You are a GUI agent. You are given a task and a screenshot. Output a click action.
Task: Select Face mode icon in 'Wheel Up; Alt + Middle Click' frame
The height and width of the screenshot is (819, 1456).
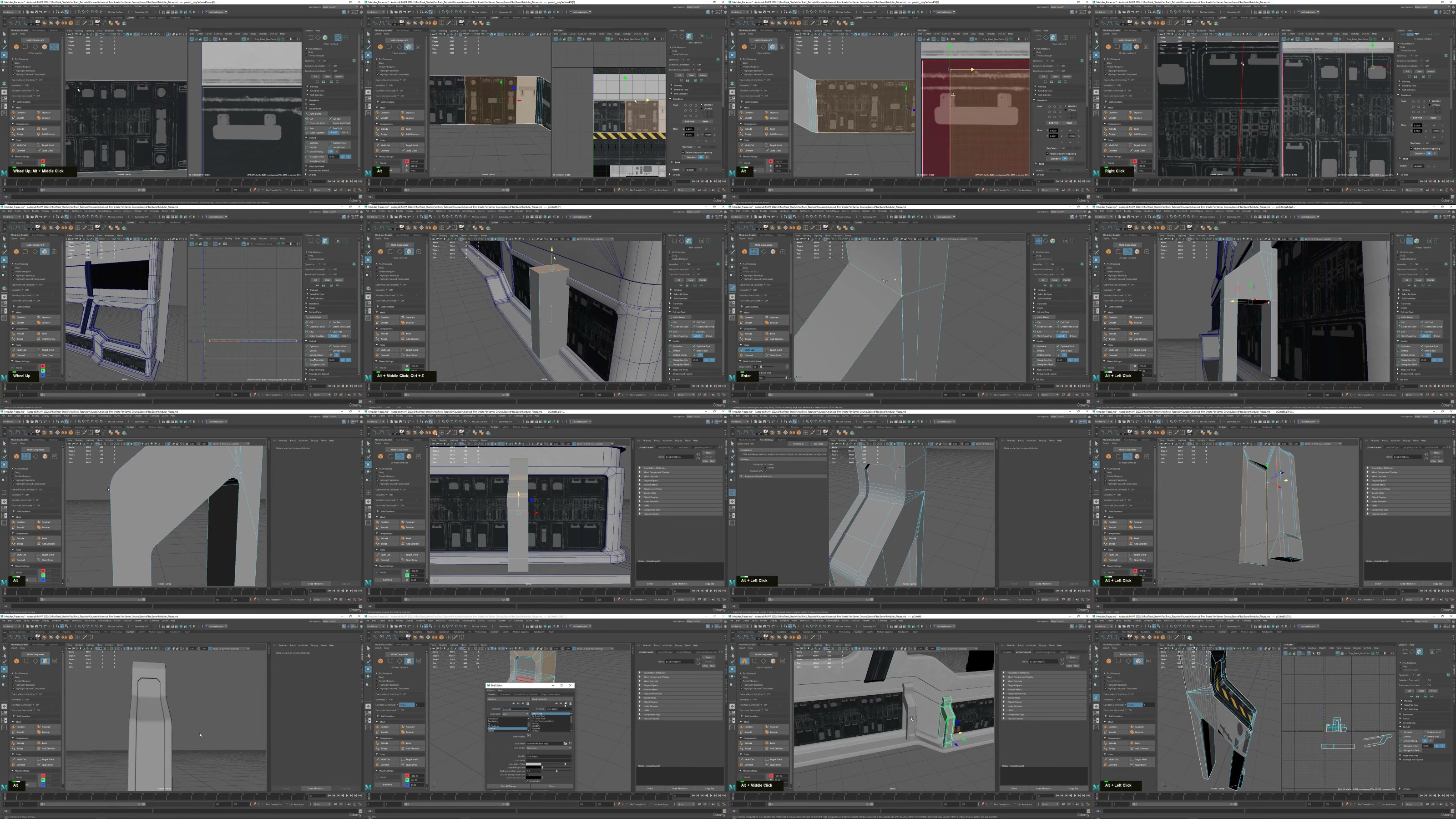pos(45,47)
